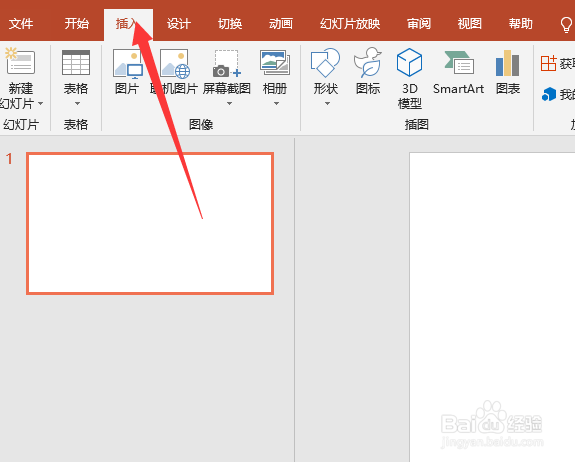Click the 获取加载项 add-ins store icon
Viewport: 575px width, 462px height.
(549, 63)
